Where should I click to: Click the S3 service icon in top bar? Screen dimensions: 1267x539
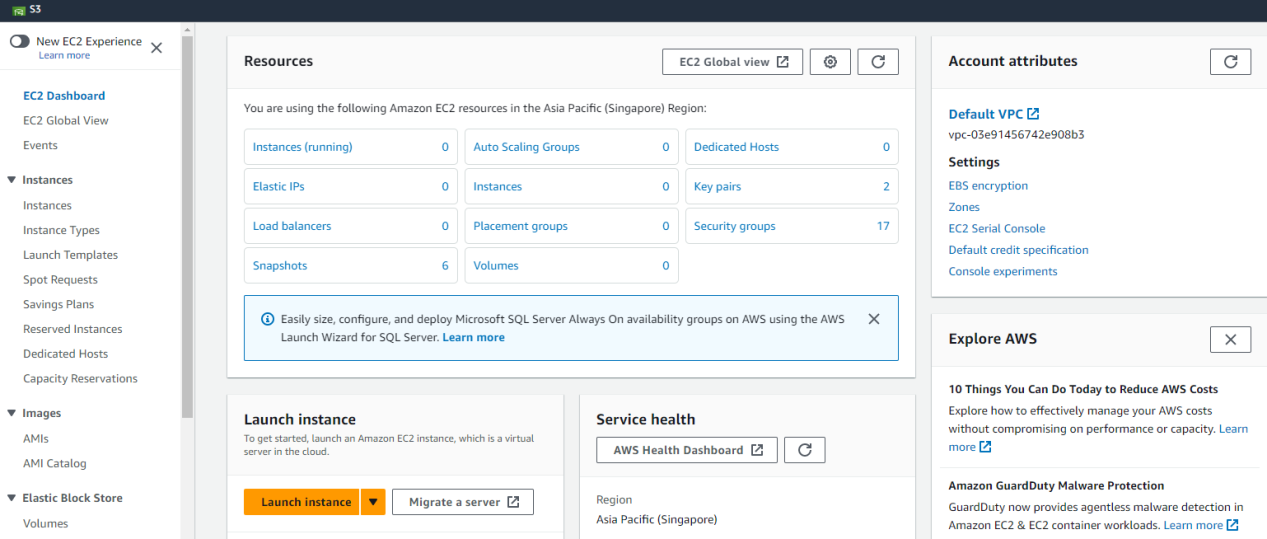click(x=20, y=10)
